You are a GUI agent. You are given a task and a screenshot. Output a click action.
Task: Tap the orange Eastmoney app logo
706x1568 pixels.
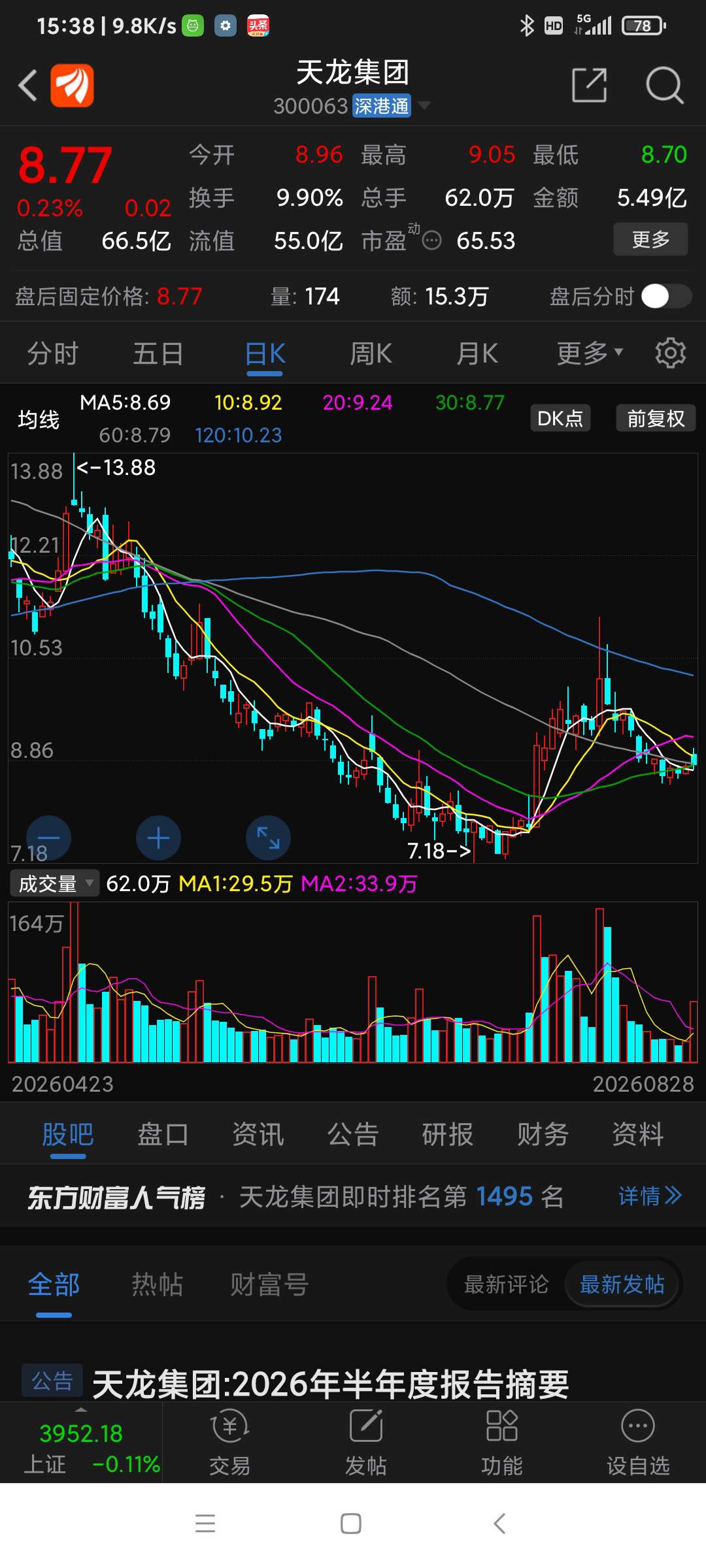[72, 86]
